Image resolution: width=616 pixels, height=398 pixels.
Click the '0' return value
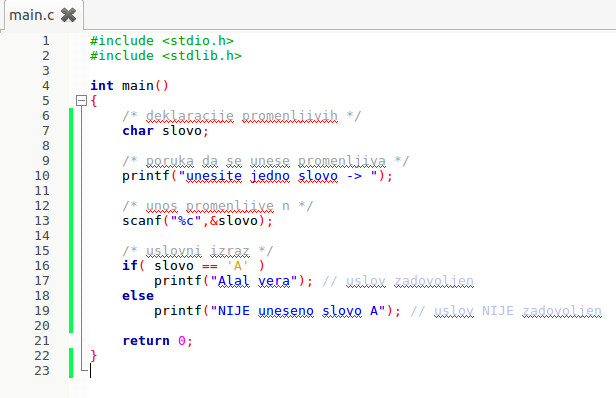(x=182, y=341)
